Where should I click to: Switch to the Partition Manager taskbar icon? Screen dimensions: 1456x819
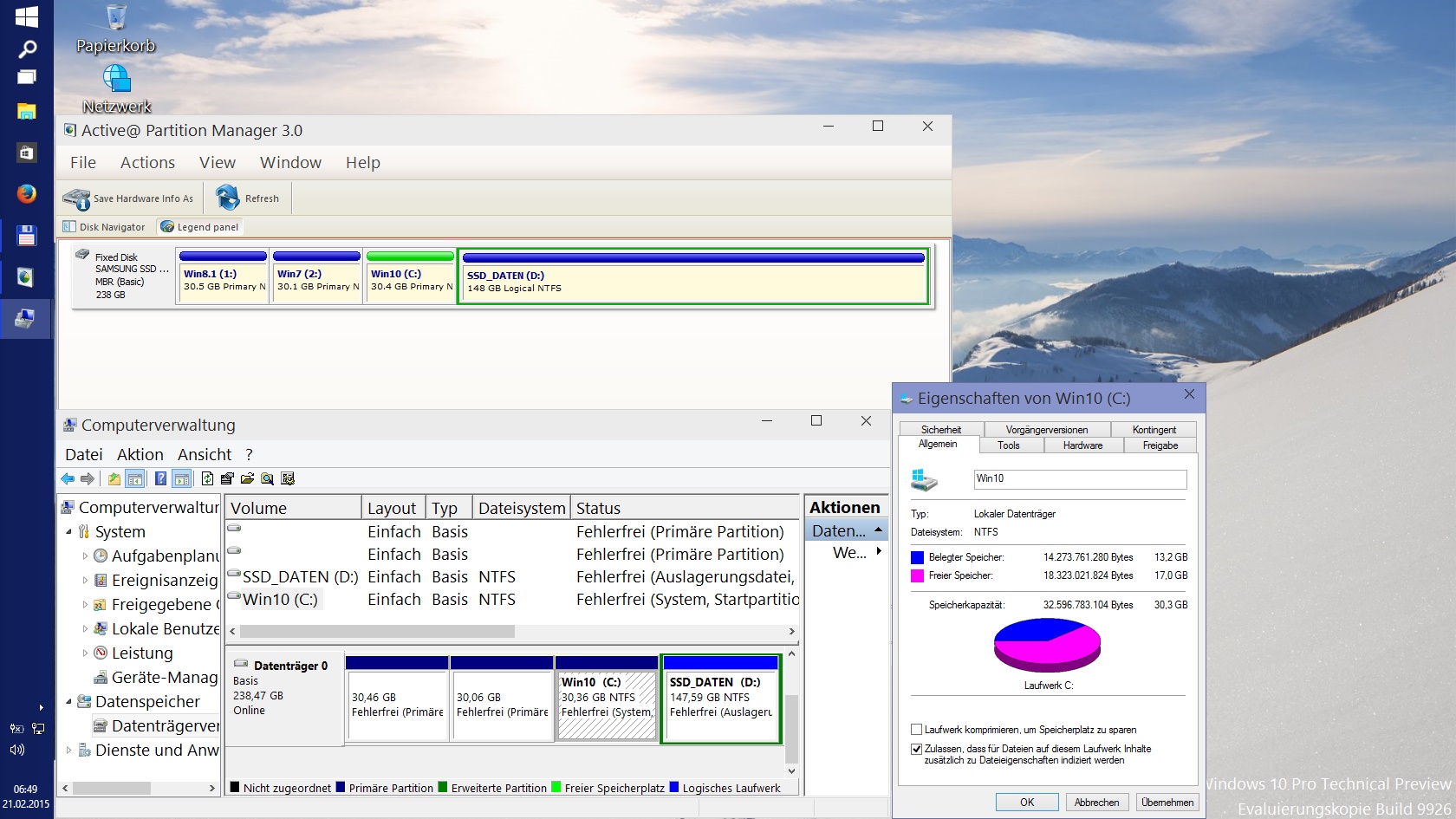tap(27, 276)
